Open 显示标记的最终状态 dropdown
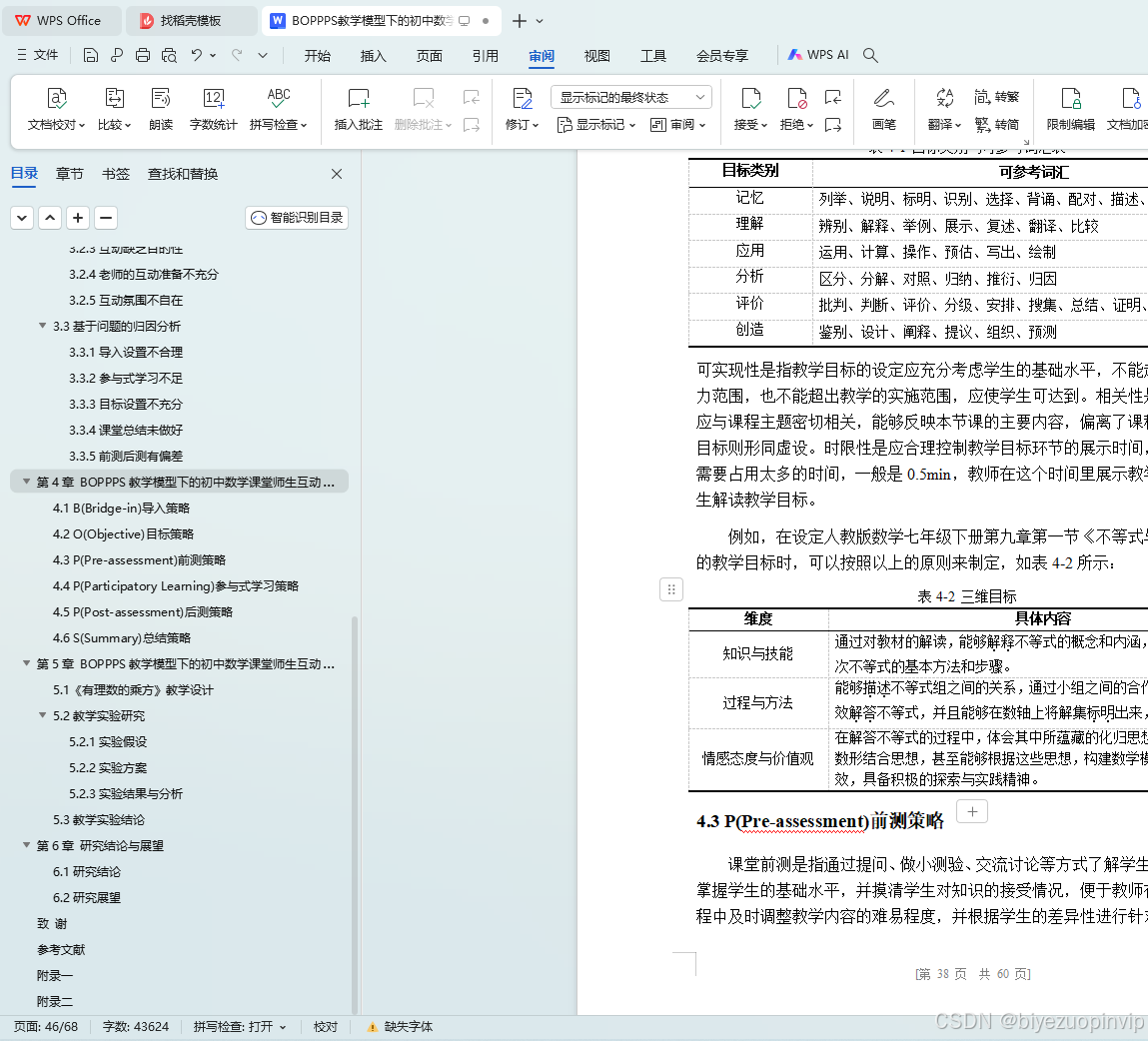1148x1041 pixels. click(631, 97)
